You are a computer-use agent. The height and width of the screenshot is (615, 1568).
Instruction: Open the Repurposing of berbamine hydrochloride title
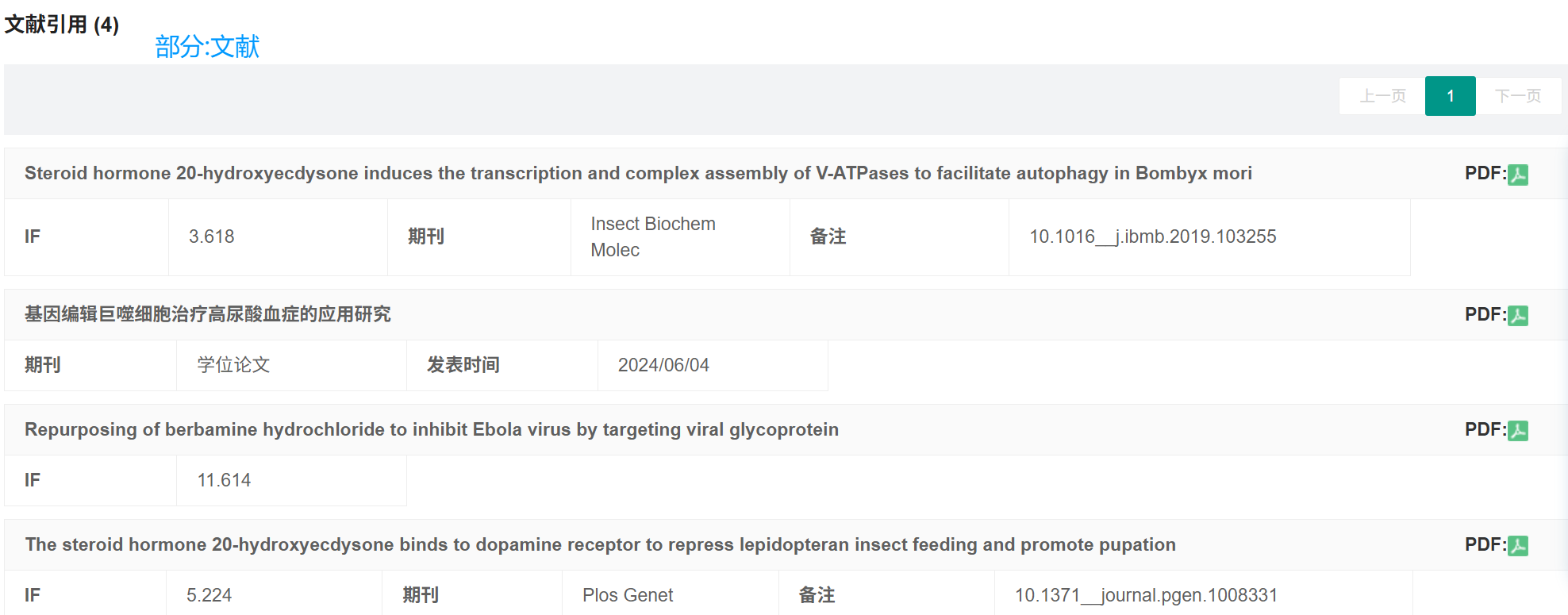[x=431, y=429]
